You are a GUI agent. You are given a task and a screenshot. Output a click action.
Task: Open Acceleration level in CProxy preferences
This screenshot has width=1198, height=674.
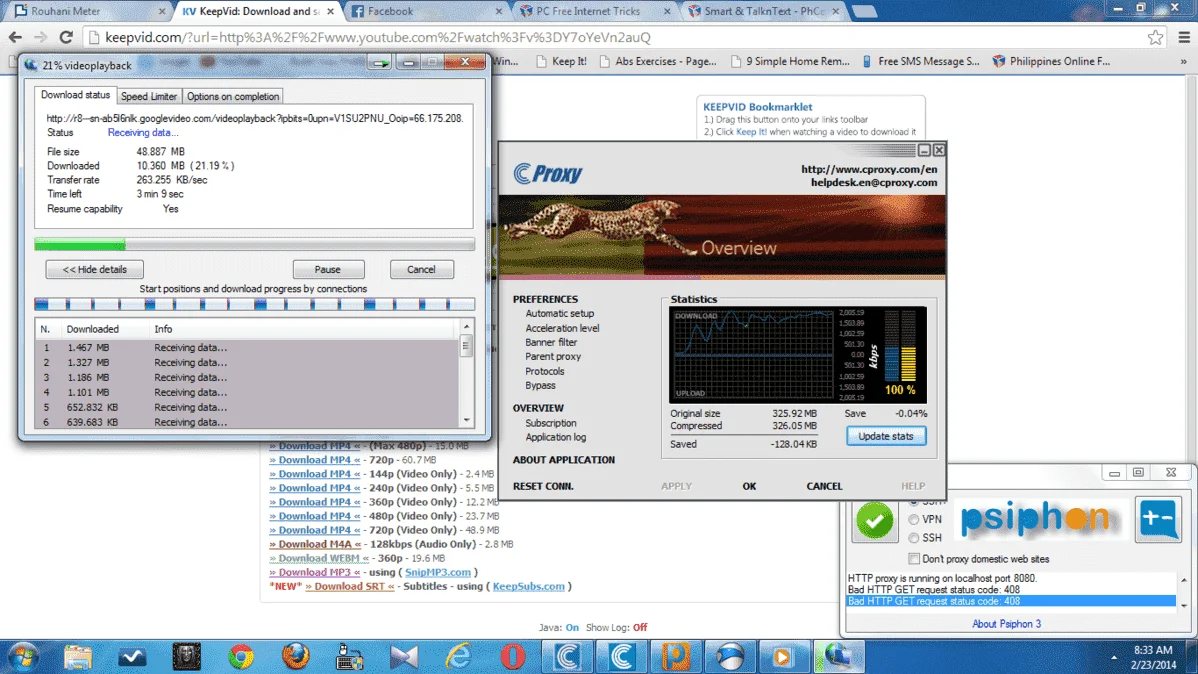coord(562,328)
